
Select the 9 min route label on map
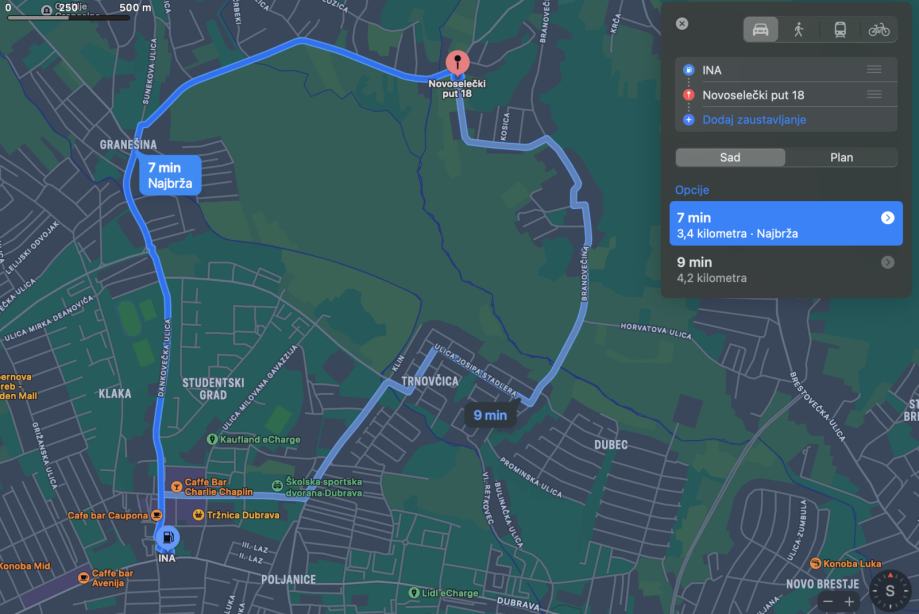(x=490, y=415)
